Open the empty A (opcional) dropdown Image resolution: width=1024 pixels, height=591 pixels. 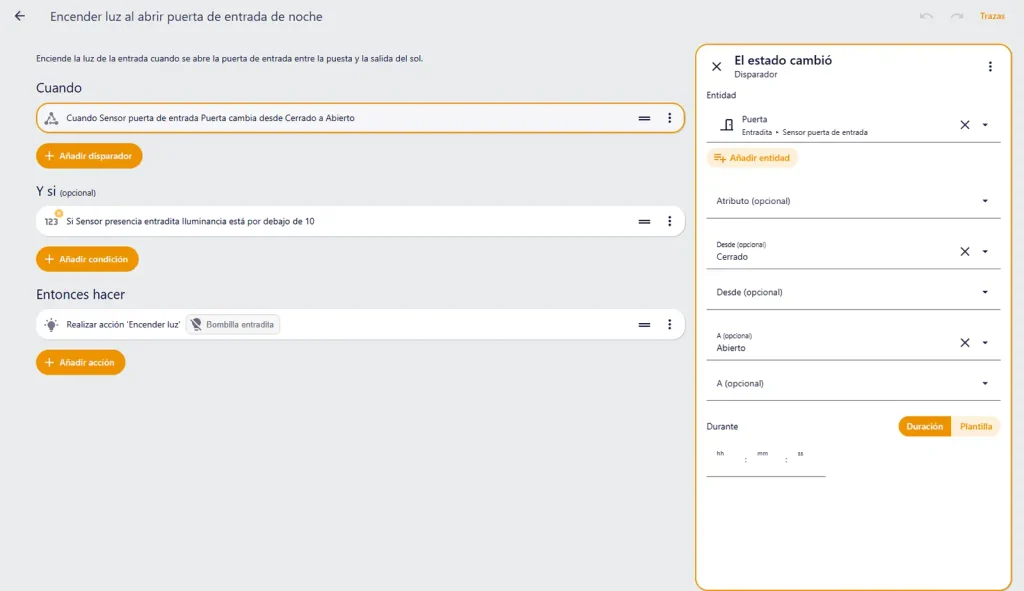[853, 384]
